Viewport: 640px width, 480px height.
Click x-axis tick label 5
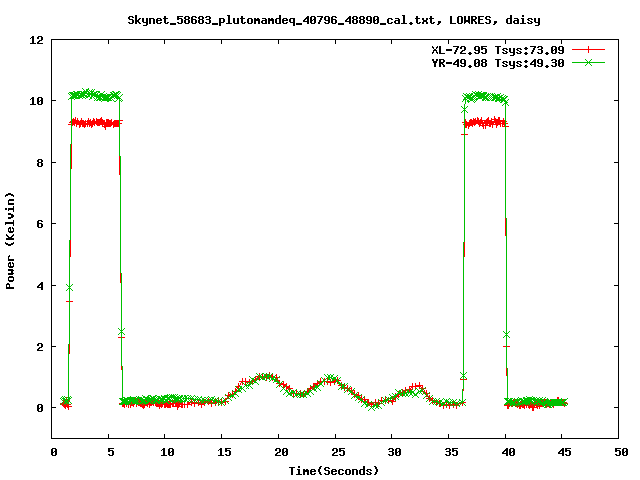pos(111,452)
